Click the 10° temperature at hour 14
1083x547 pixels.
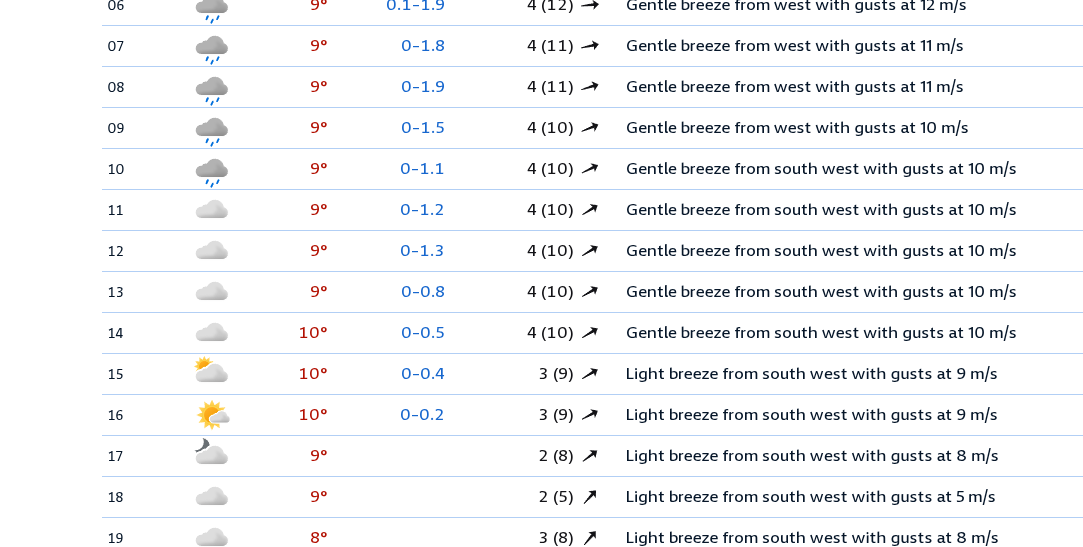(313, 333)
